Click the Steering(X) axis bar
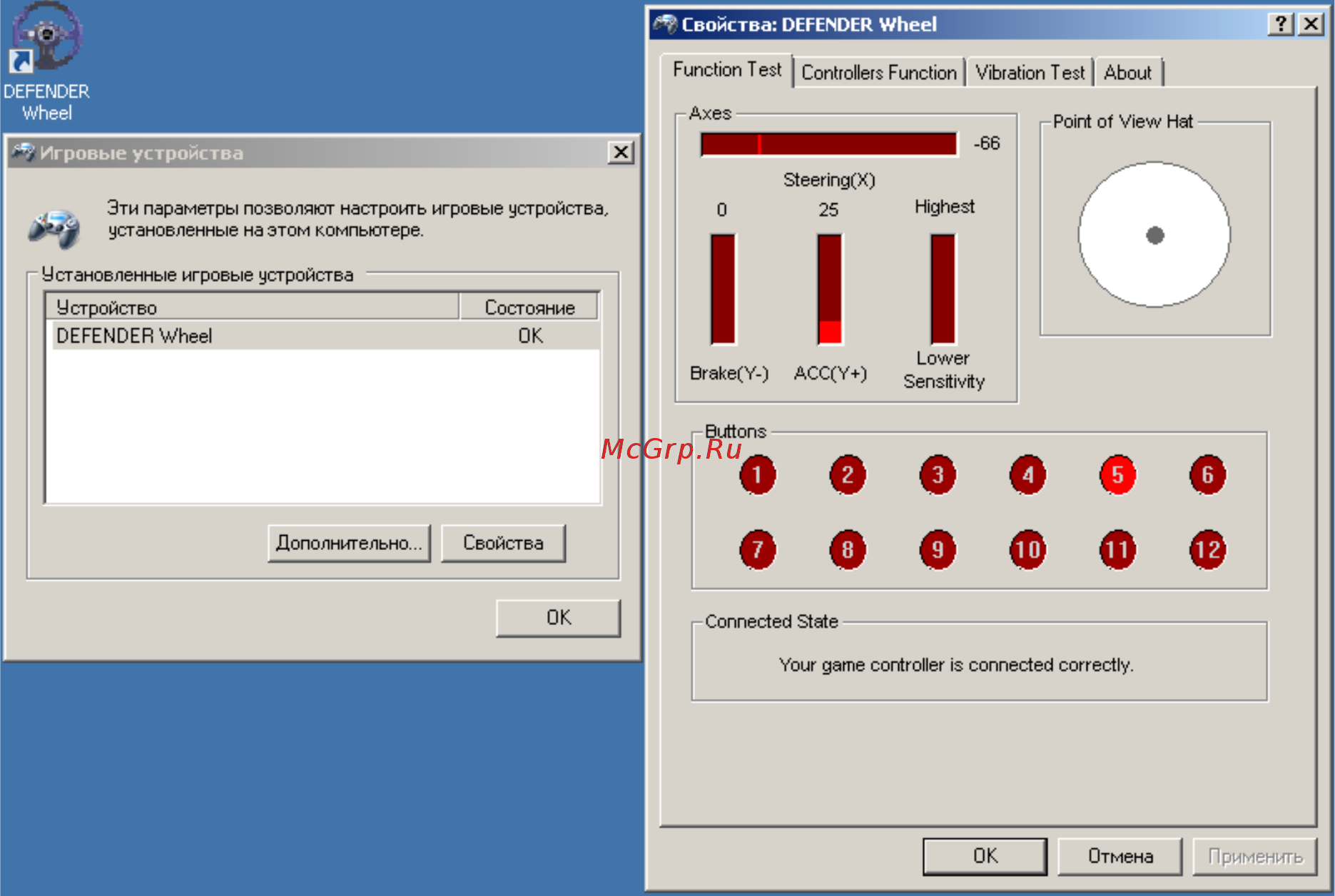1335x896 pixels. coord(829,144)
